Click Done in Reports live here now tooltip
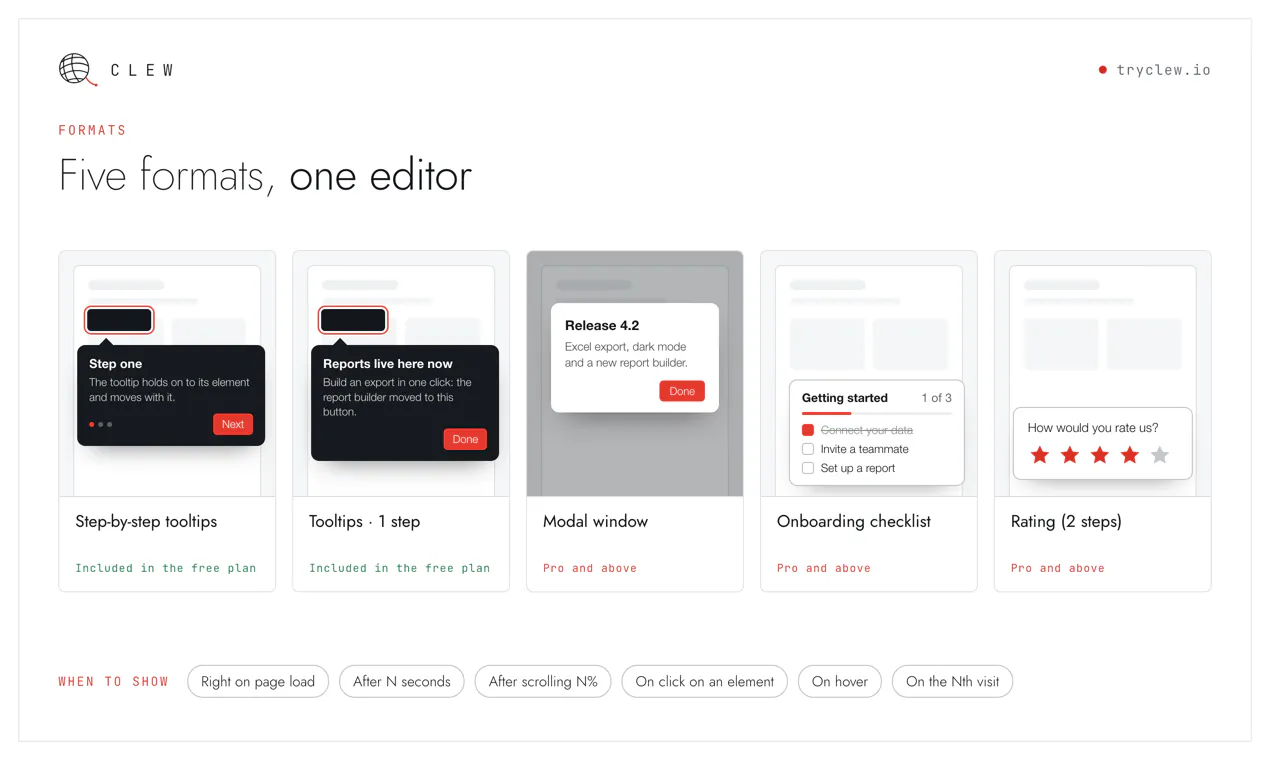Image resolution: width=1270 pixels, height=760 pixels. click(465, 439)
